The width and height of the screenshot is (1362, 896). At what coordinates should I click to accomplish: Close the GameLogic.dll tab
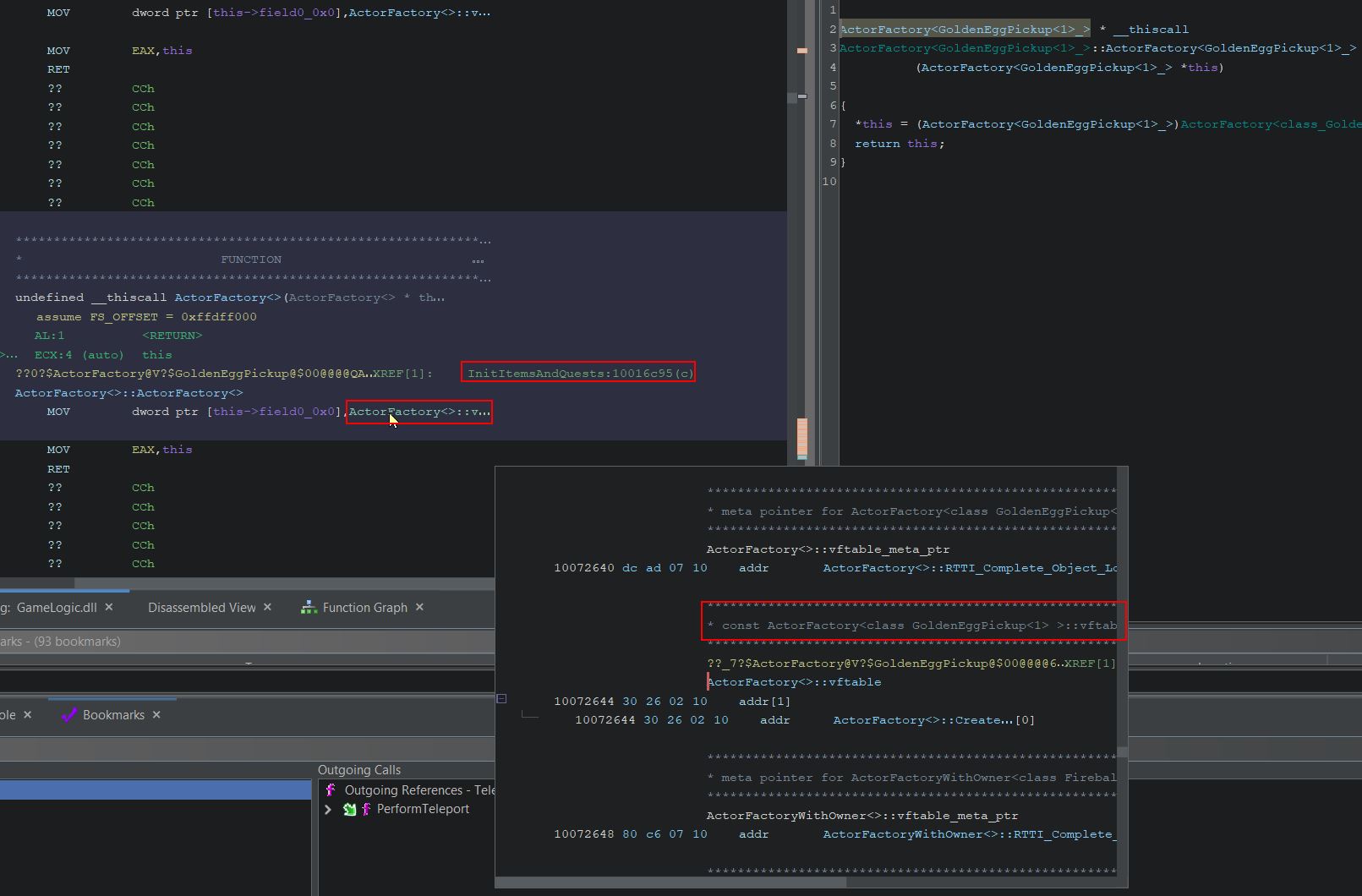point(109,607)
